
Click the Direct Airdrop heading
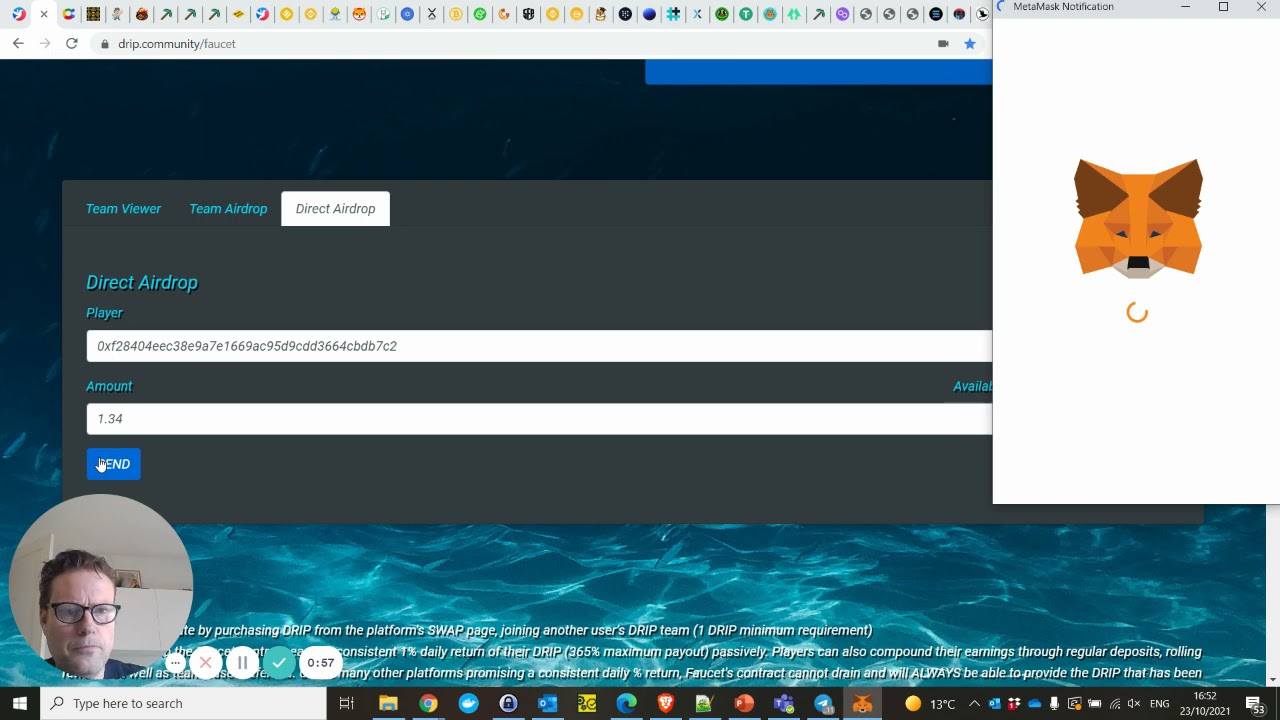coord(142,282)
